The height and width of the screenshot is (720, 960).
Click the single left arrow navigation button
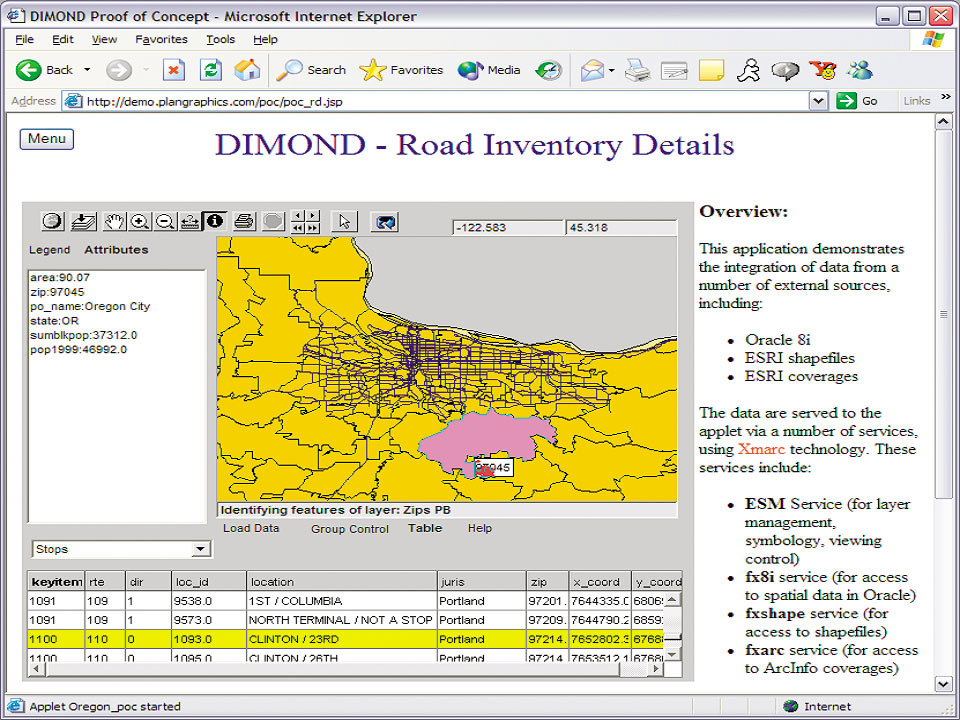tap(298, 216)
